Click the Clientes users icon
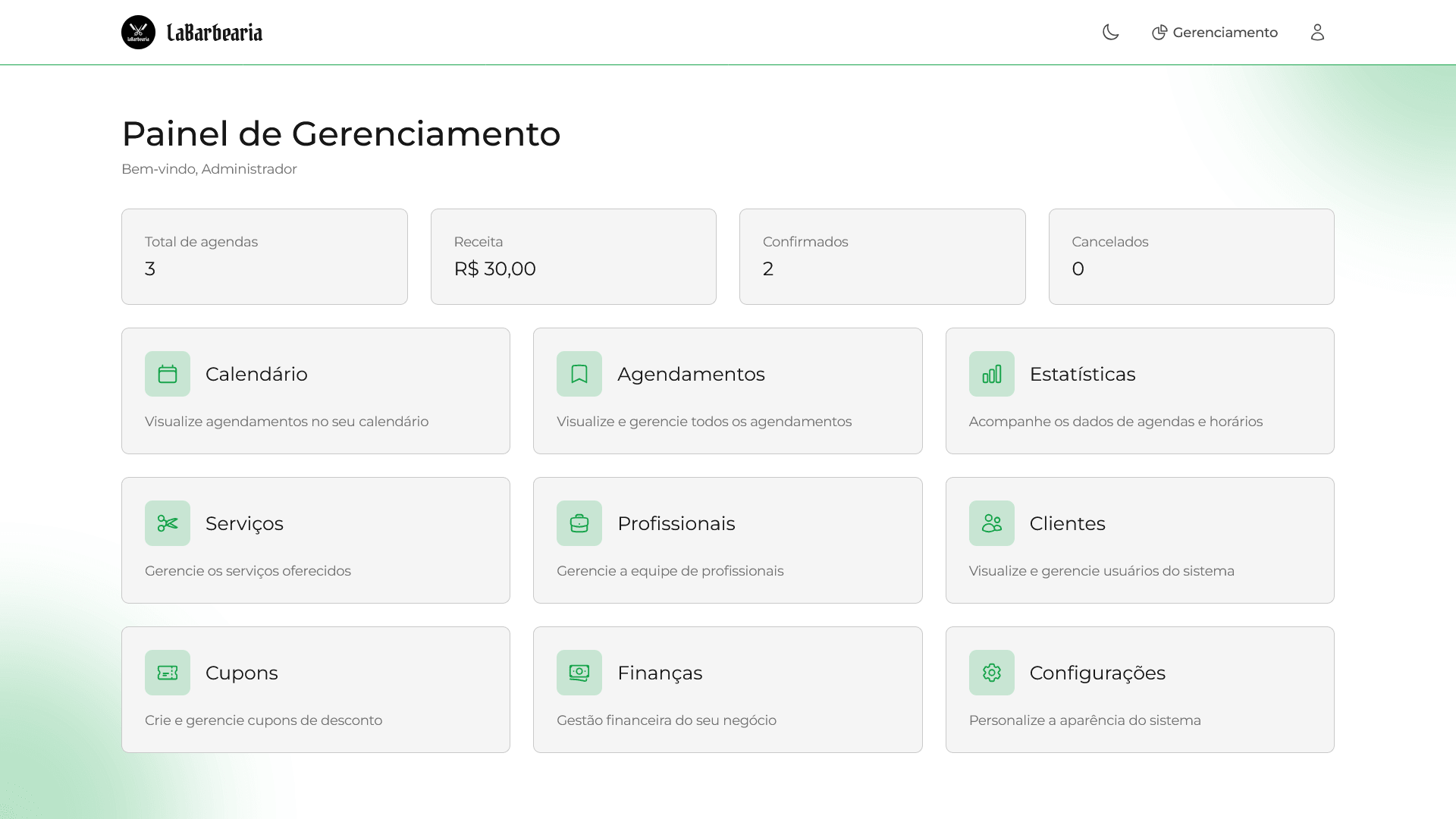The image size is (1456, 819). (992, 523)
